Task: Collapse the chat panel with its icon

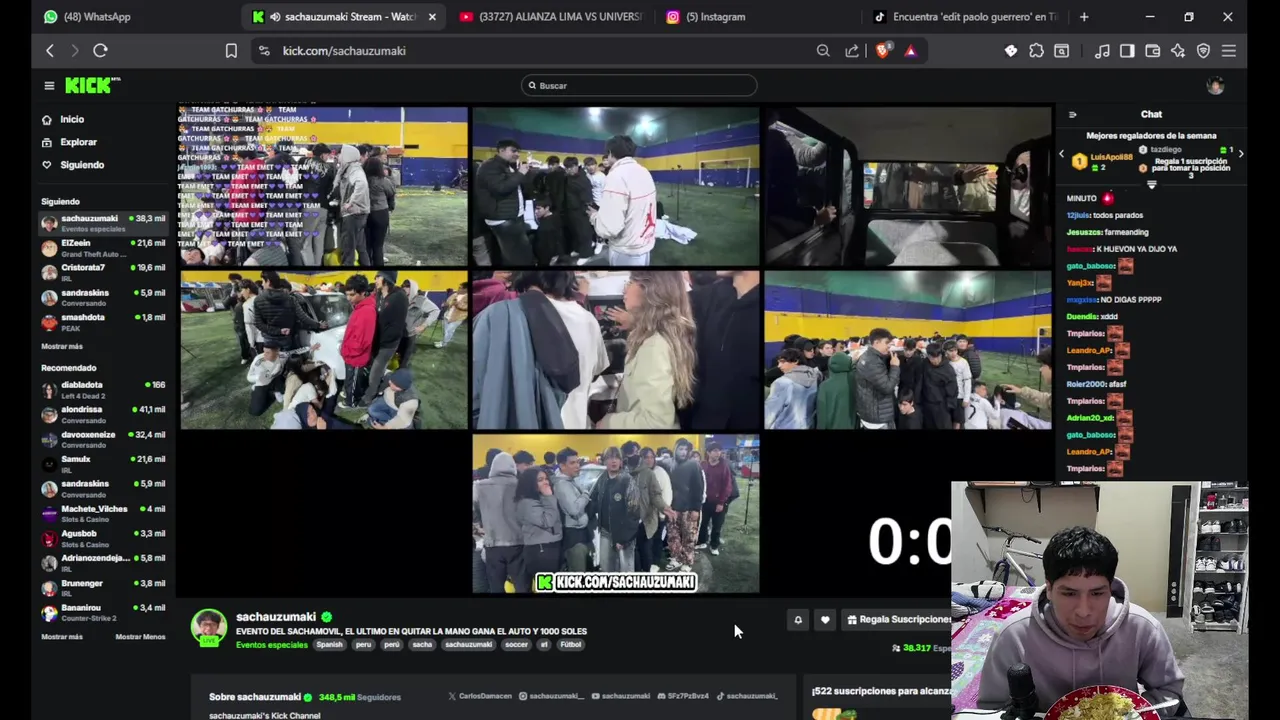Action: tap(1072, 114)
